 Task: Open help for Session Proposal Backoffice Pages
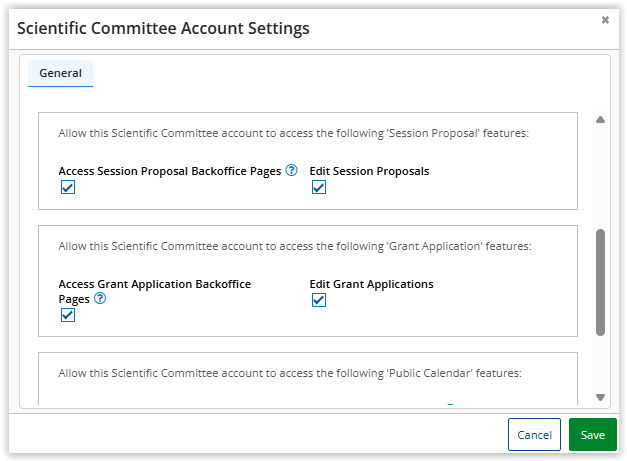pyautogui.click(x=292, y=171)
